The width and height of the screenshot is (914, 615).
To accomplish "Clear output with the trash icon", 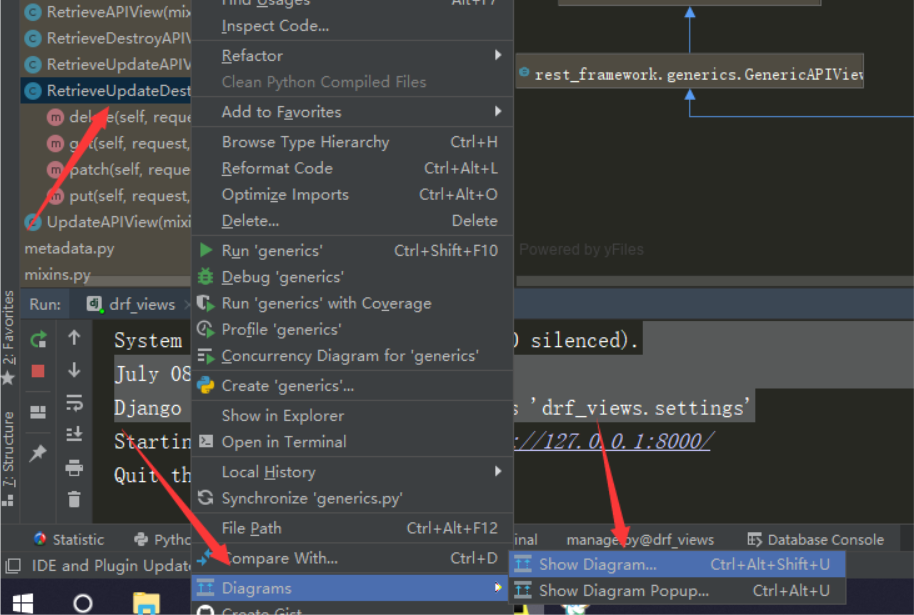I will tap(74, 499).
